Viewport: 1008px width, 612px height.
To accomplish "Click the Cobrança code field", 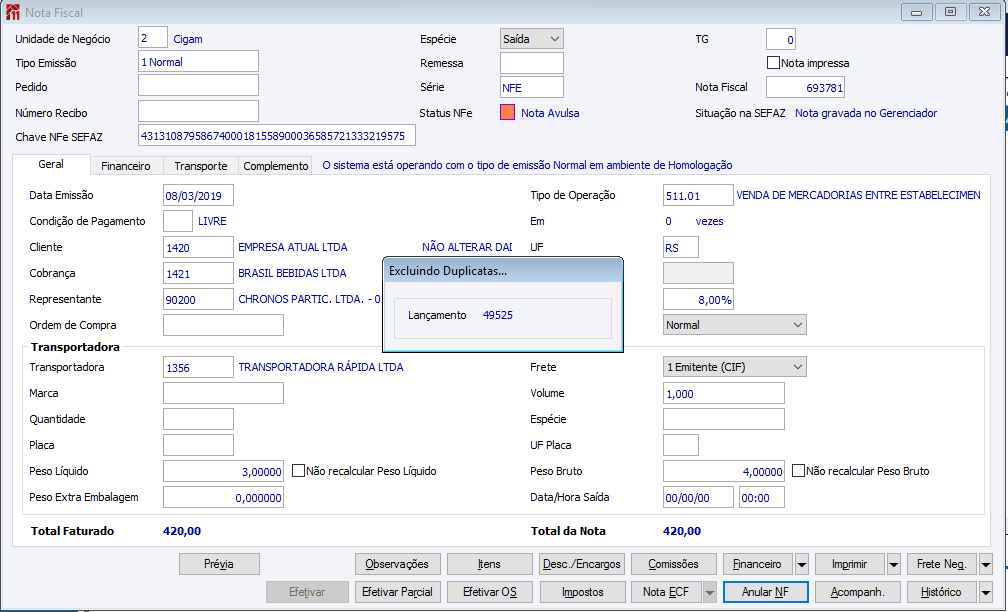I will 198,273.
